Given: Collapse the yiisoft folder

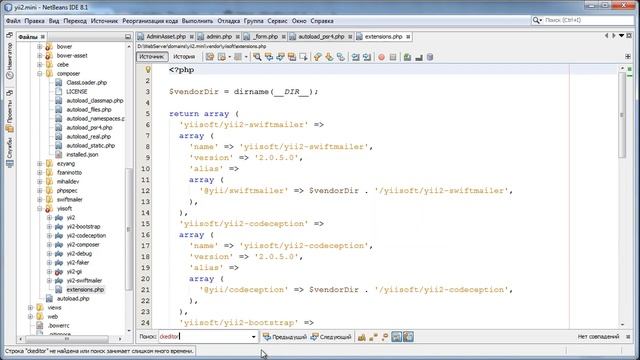Looking at the screenshot, I should 40,209.
